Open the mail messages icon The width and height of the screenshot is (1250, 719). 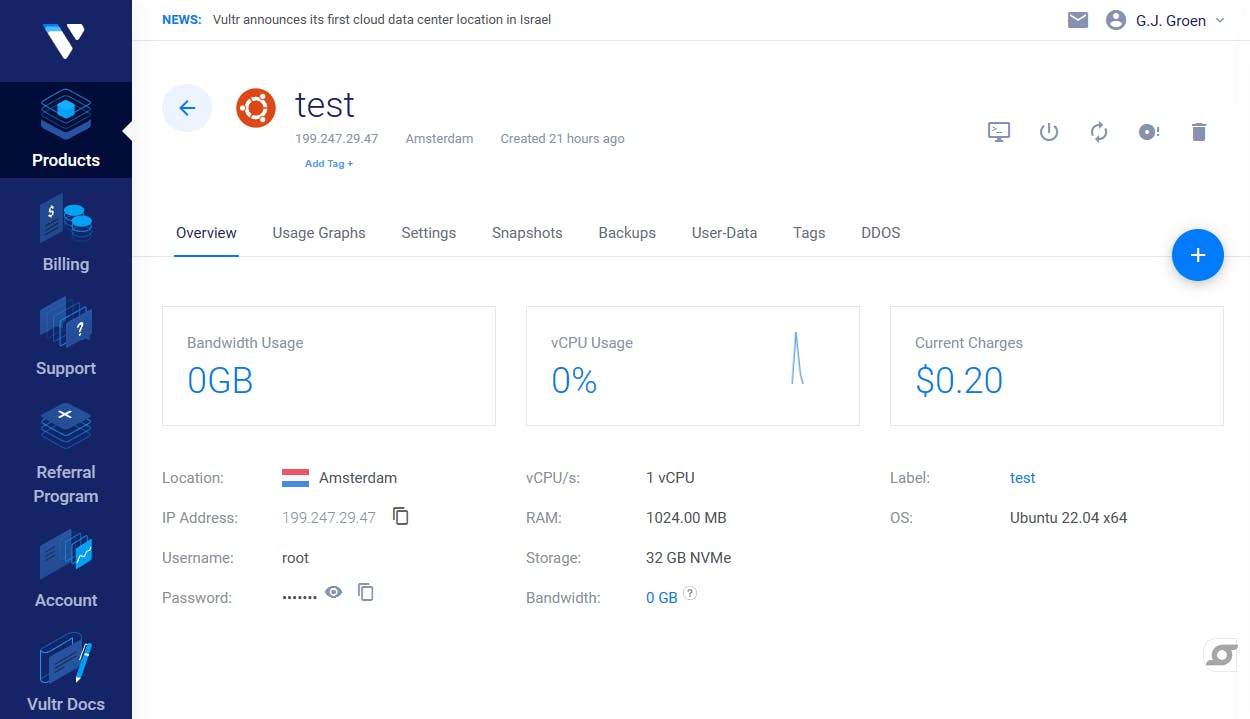1077,20
